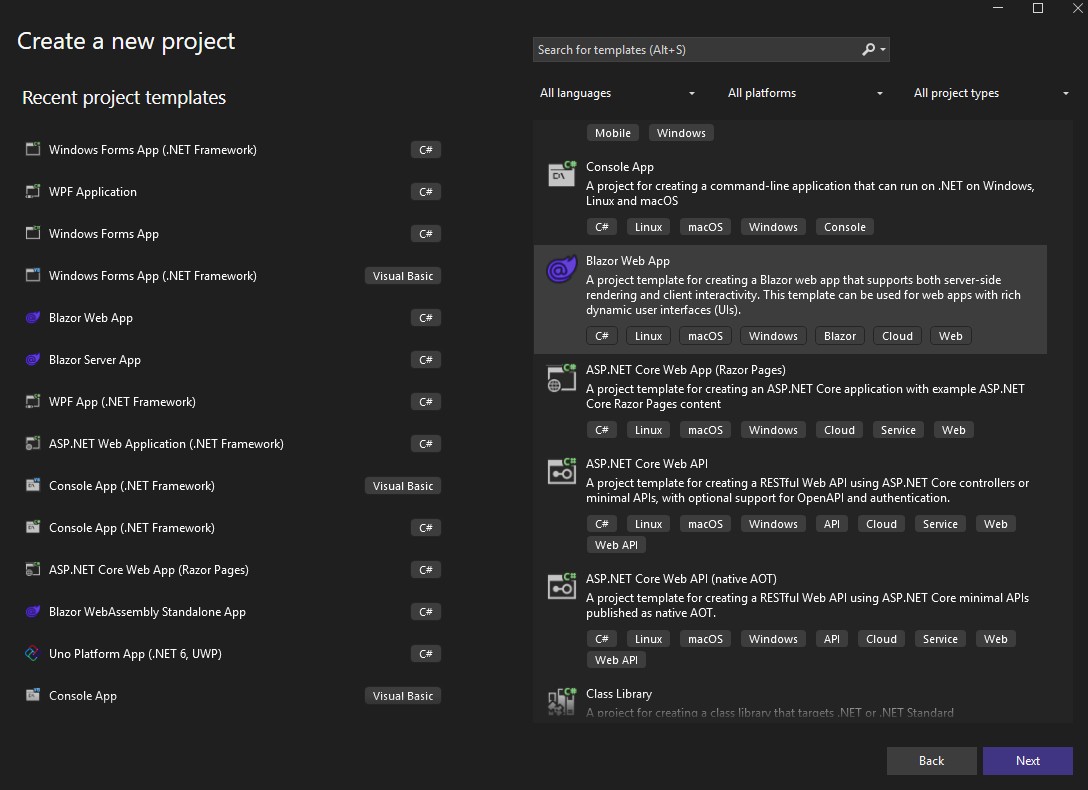The width and height of the screenshot is (1088, 790).
Task: Select the ASP.NET Core Web API template
Action: 646,464
